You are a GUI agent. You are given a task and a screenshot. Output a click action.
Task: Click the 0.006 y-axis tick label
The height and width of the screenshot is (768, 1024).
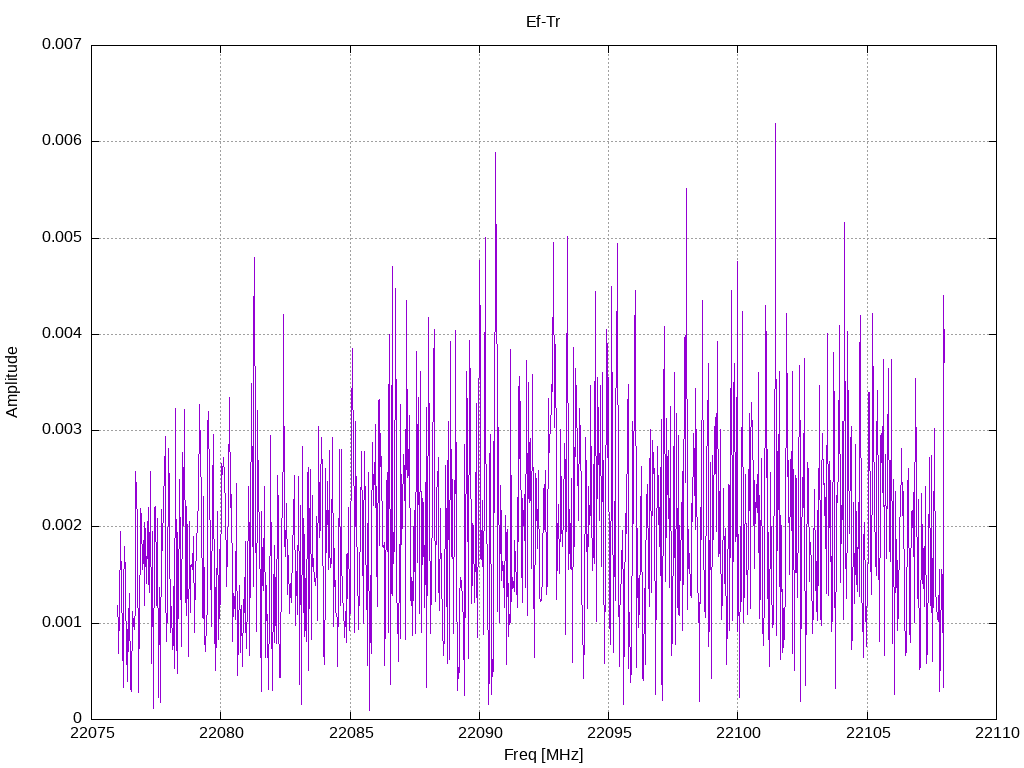pos(62,140)
